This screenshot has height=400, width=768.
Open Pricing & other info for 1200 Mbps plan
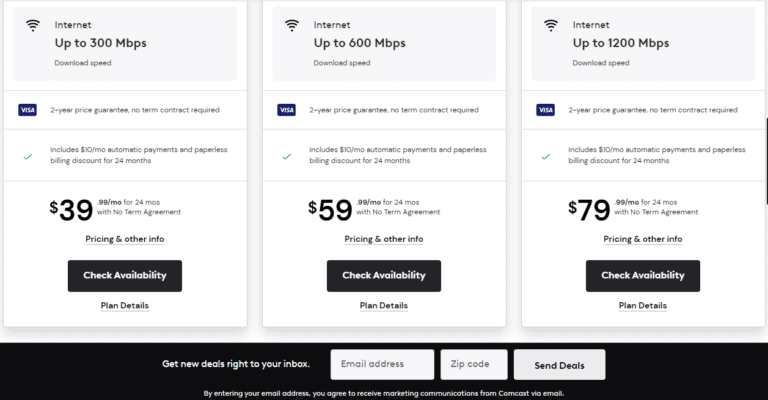[x=643, y=239]
